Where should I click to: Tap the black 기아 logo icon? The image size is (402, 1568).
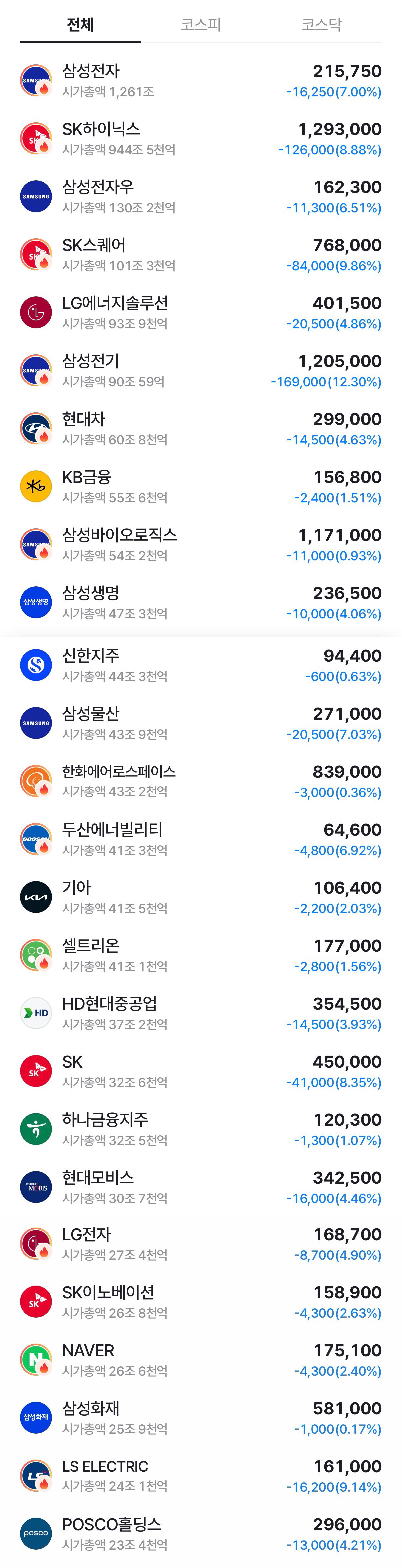point(36,897)
